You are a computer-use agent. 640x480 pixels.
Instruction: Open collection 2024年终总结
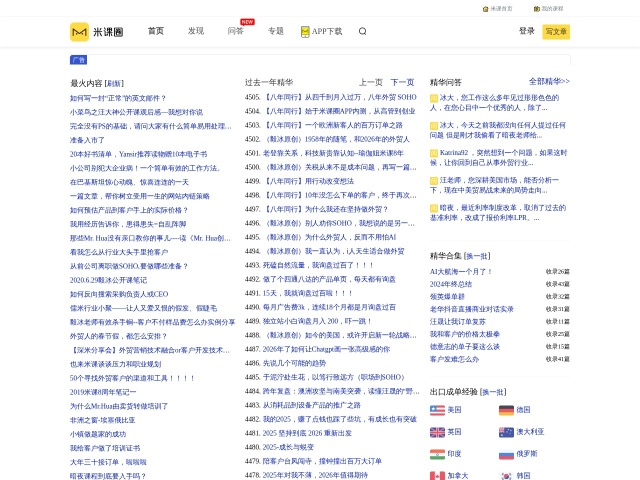(451, 284)
